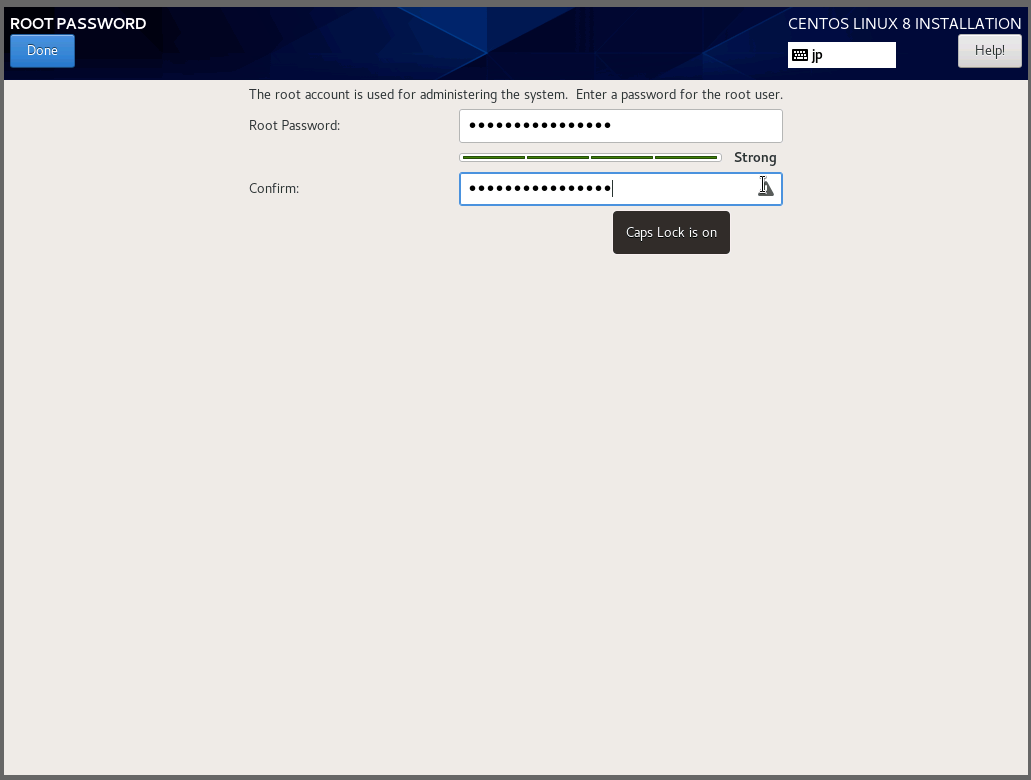
Task: Click the second segment of strength bar
Action: pos(557,158)
